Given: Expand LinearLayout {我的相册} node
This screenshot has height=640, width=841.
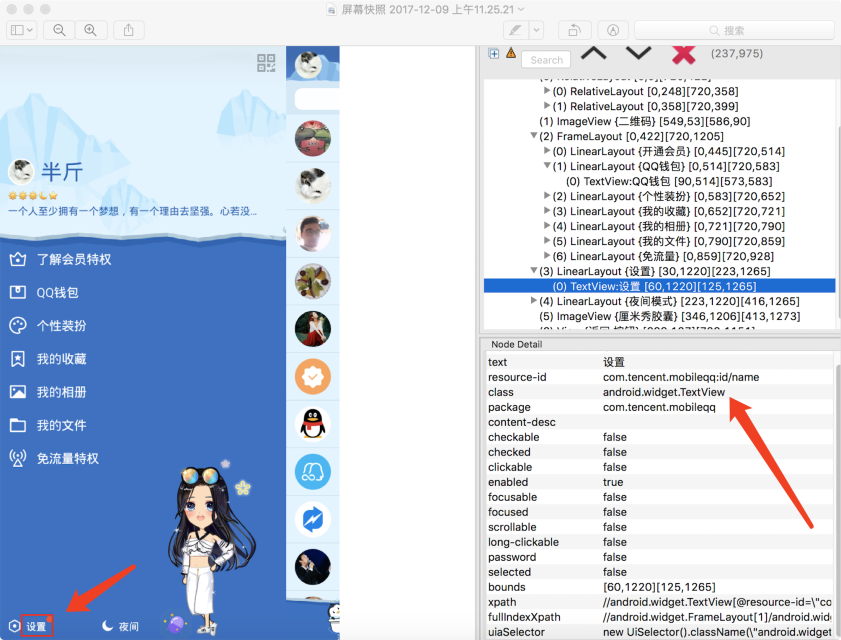Looking at the screenshot, I should (547, 226).
